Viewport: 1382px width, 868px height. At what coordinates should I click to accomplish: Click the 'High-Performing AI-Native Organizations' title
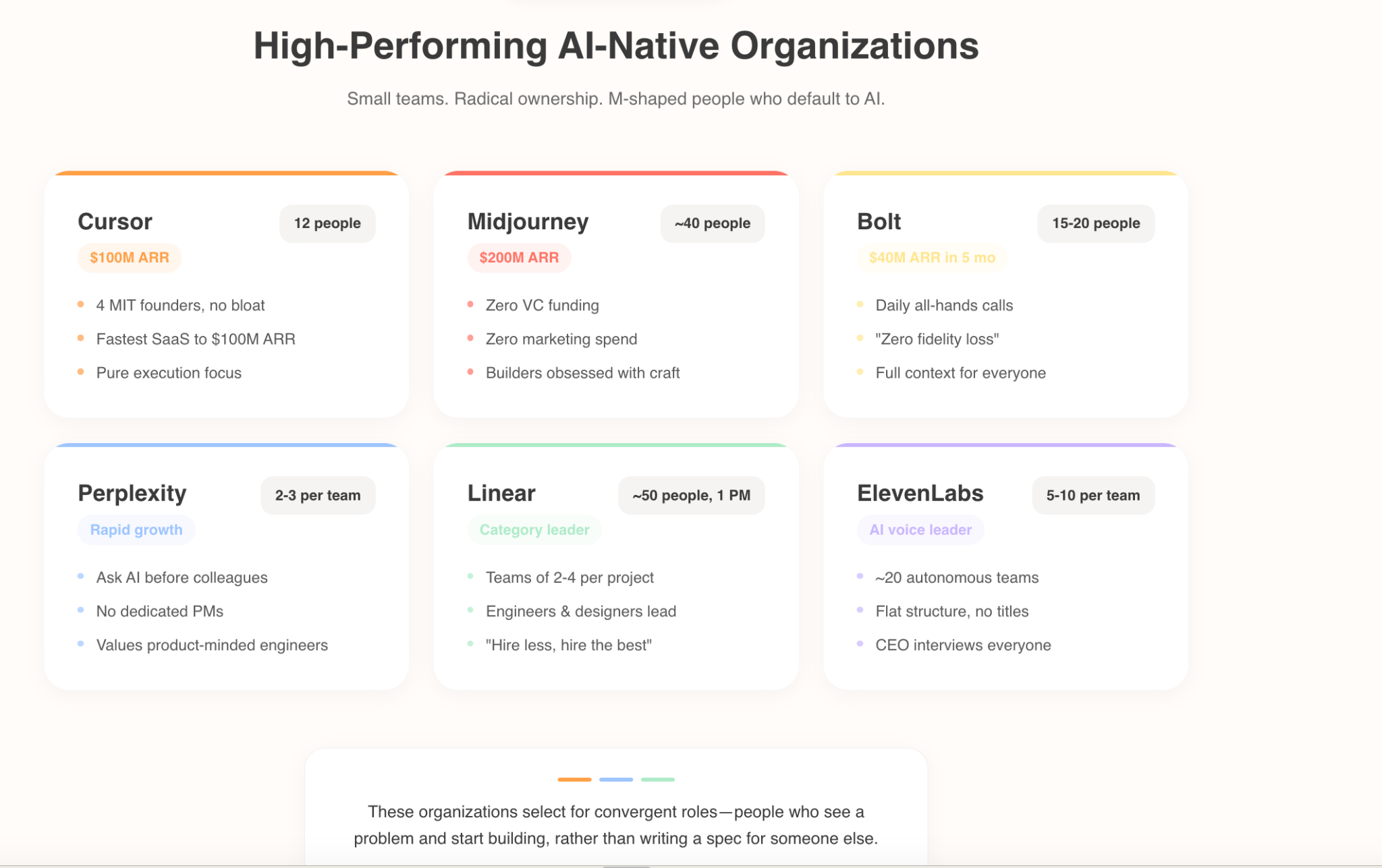coord(615,47)
